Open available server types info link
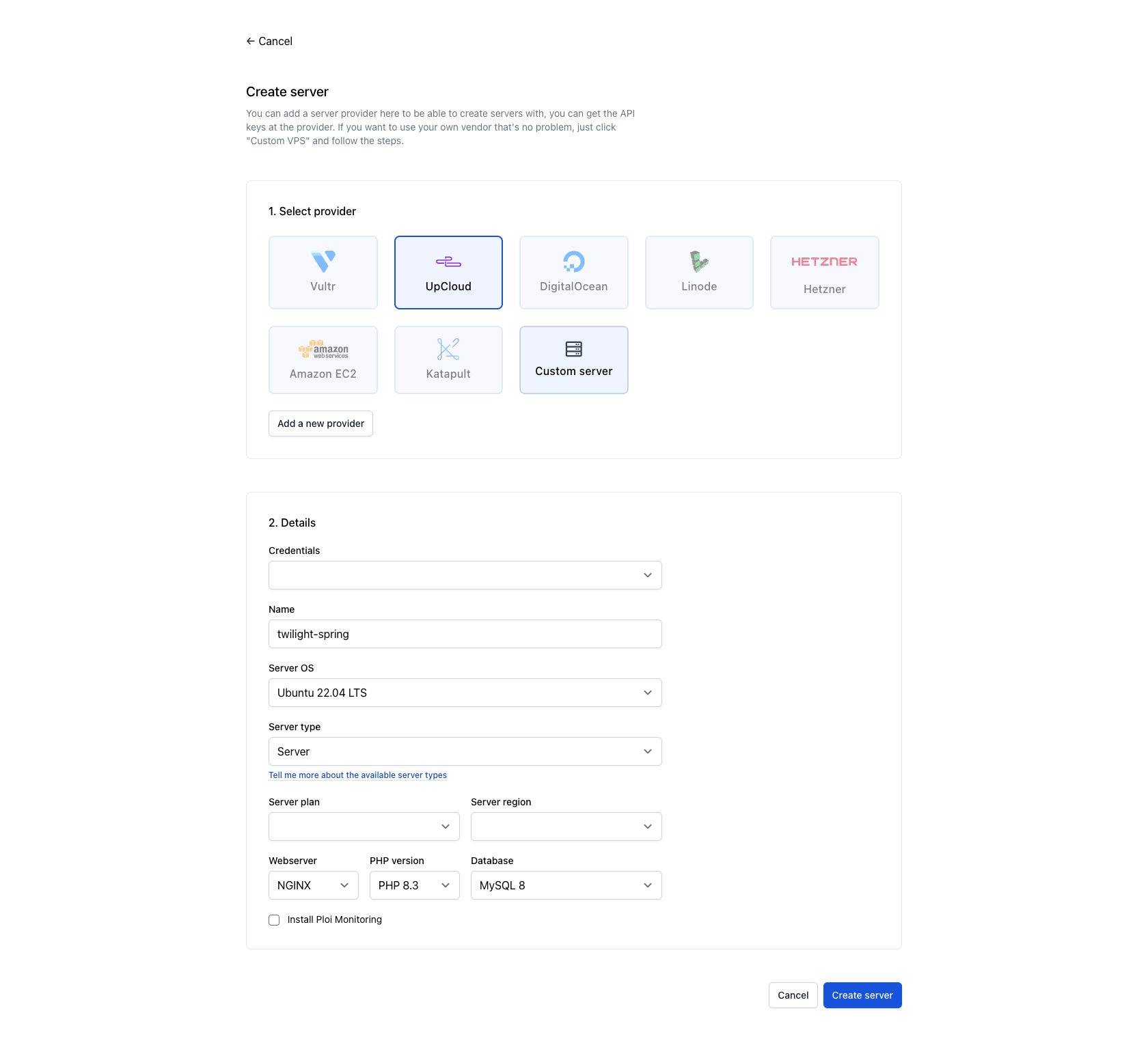Screen dimensions: 1148x1041 pyautogui.click(x=357, y=775)
